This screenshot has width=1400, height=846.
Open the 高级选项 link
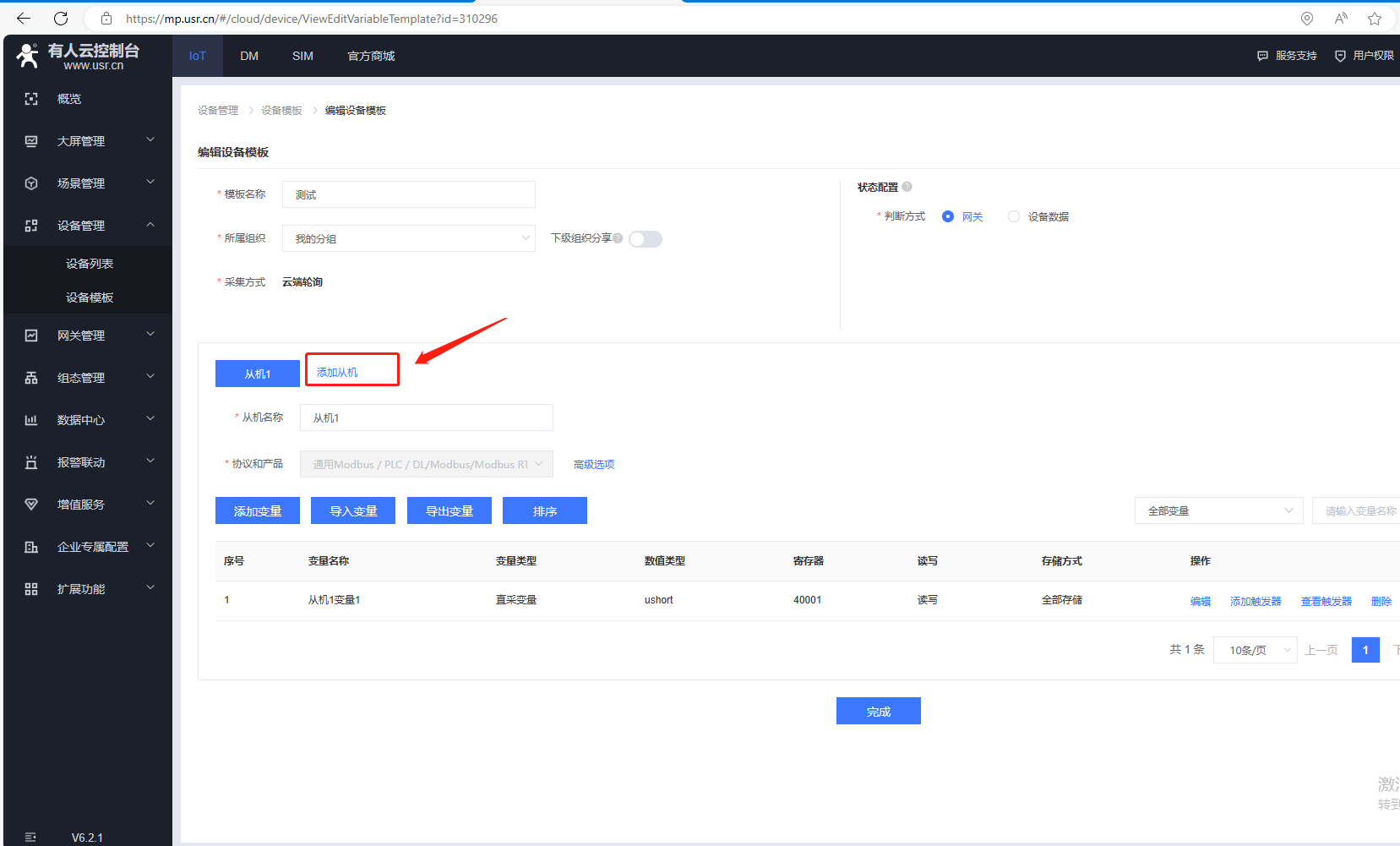coord(594,464)
